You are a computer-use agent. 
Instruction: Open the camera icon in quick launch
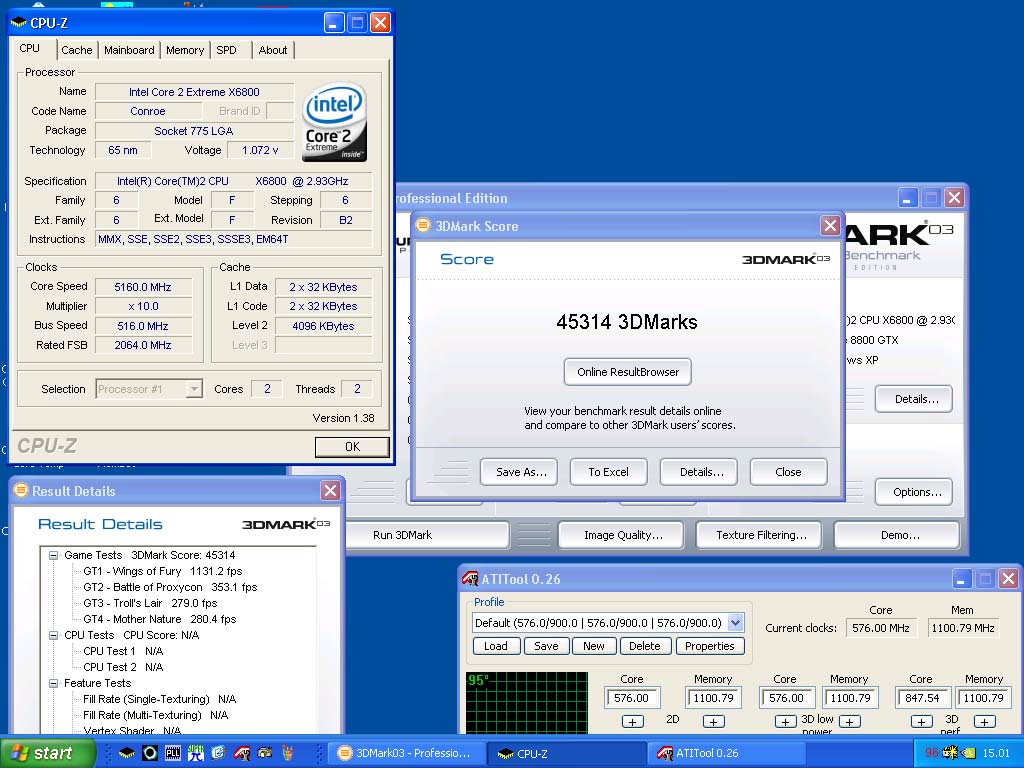pyautogui.click(x=264, y=753)
